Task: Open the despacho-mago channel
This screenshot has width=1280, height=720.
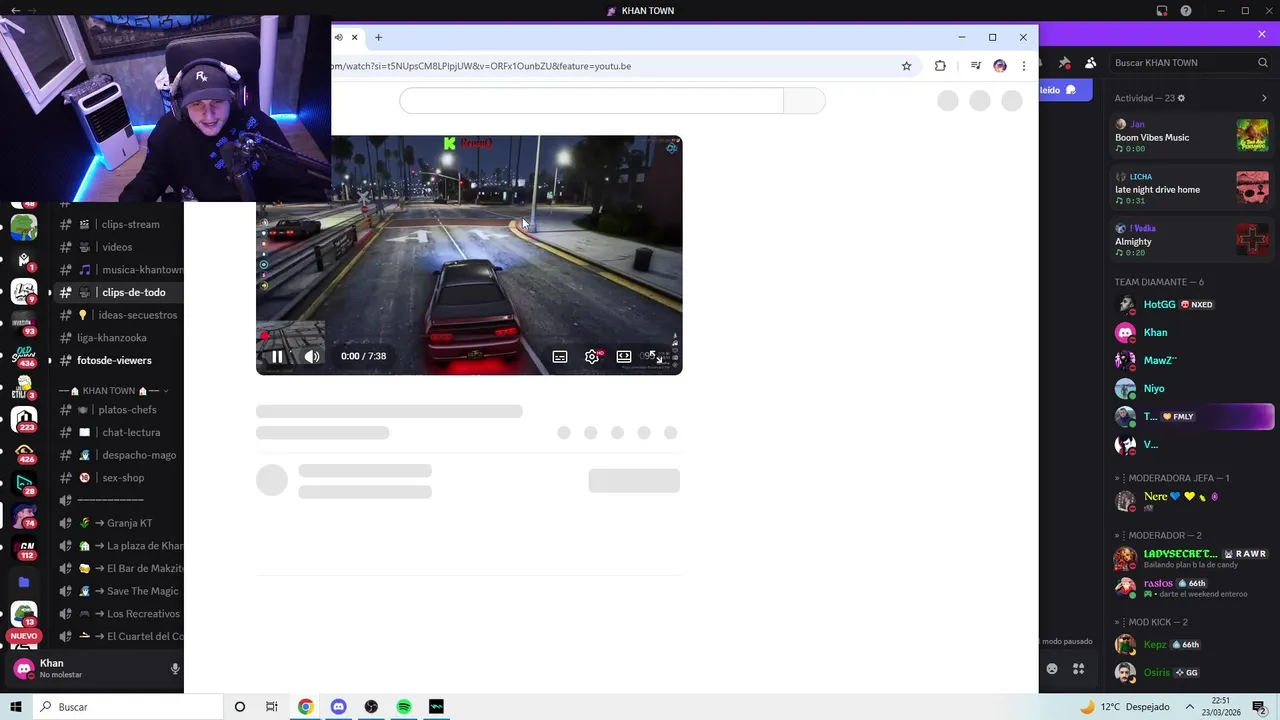Action: 139,455
